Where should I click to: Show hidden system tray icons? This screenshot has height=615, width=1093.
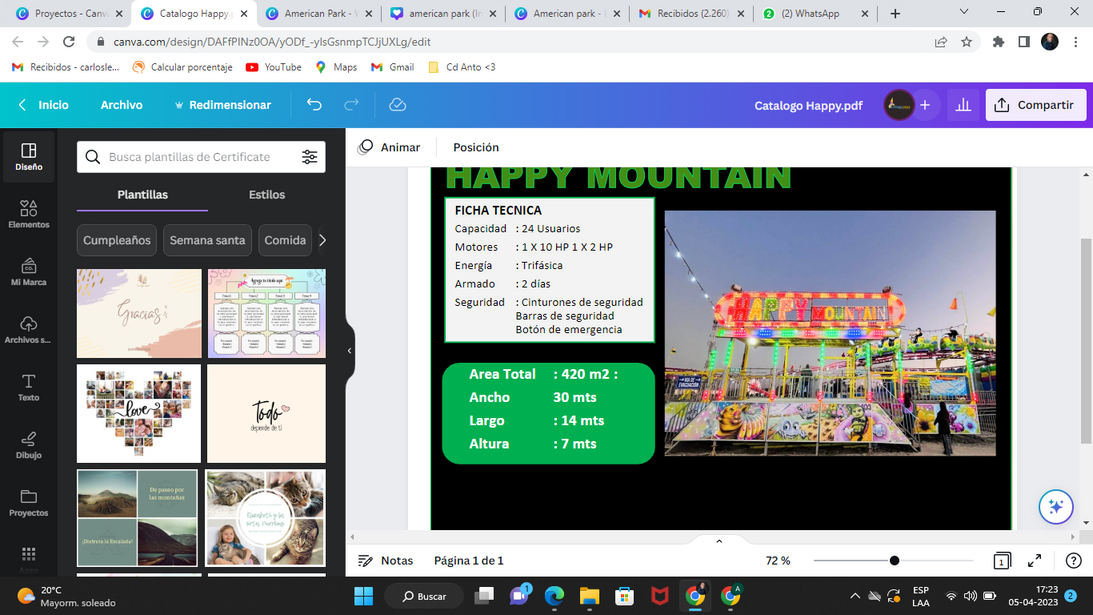click(855, 596)
